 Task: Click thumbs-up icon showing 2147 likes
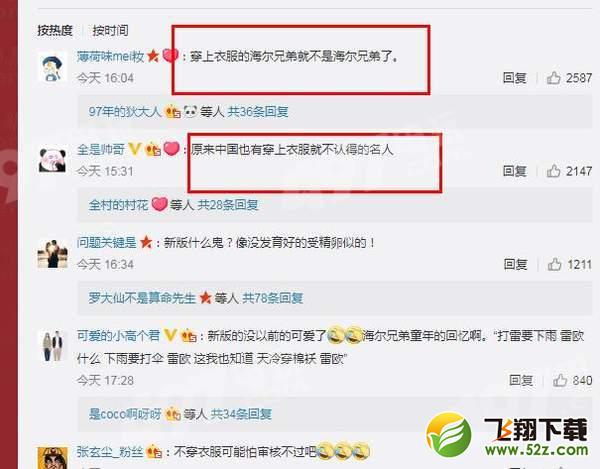pos(553,171)
